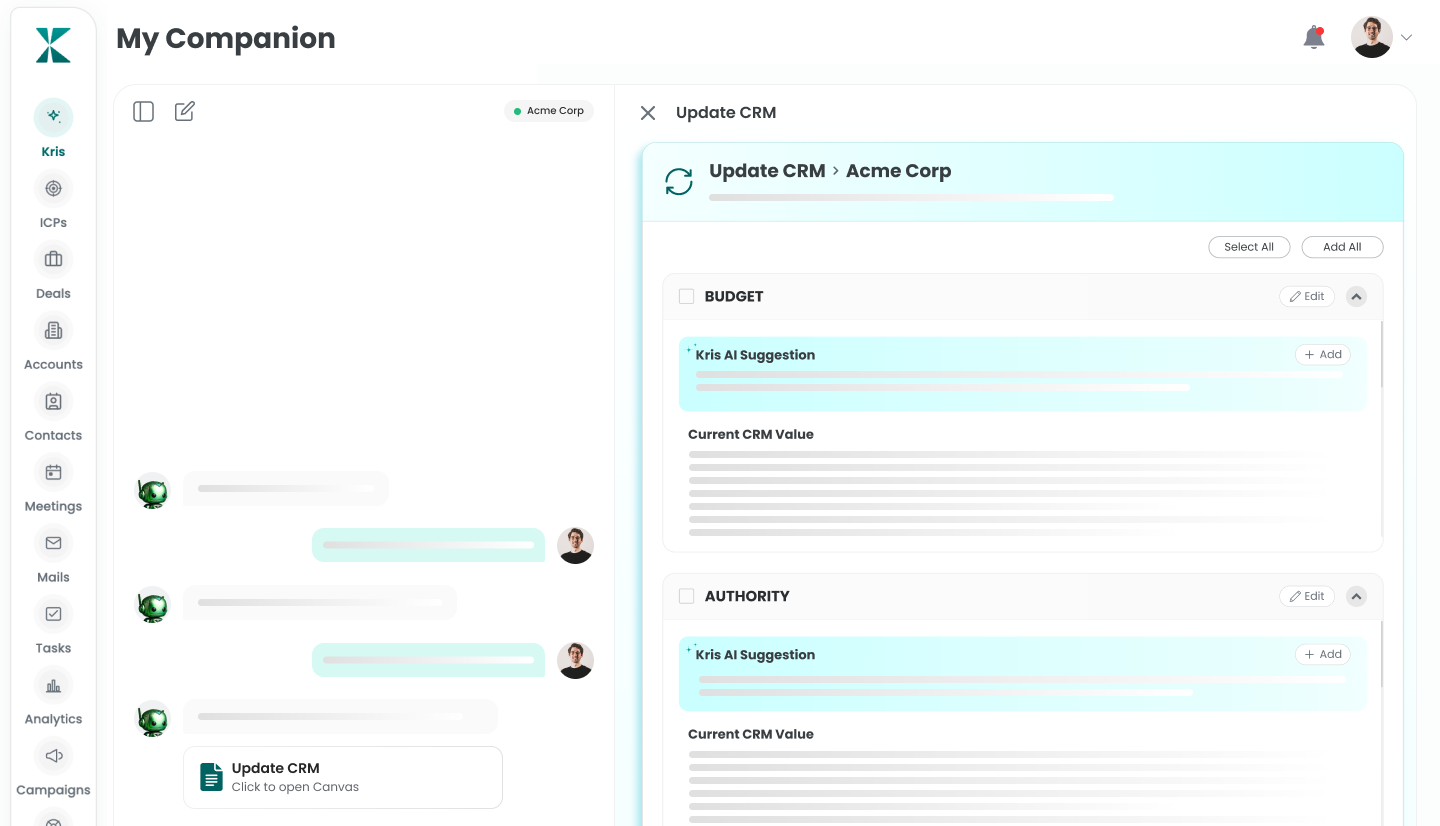Add the Kris AI suggestion for AUTHORITY
Image resolution: width=1440 pixels, height=826 pixels.
click(x=1323, y=654)
